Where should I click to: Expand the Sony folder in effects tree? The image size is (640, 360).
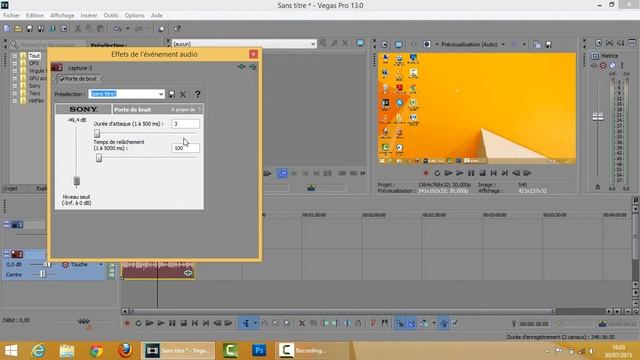15,86
